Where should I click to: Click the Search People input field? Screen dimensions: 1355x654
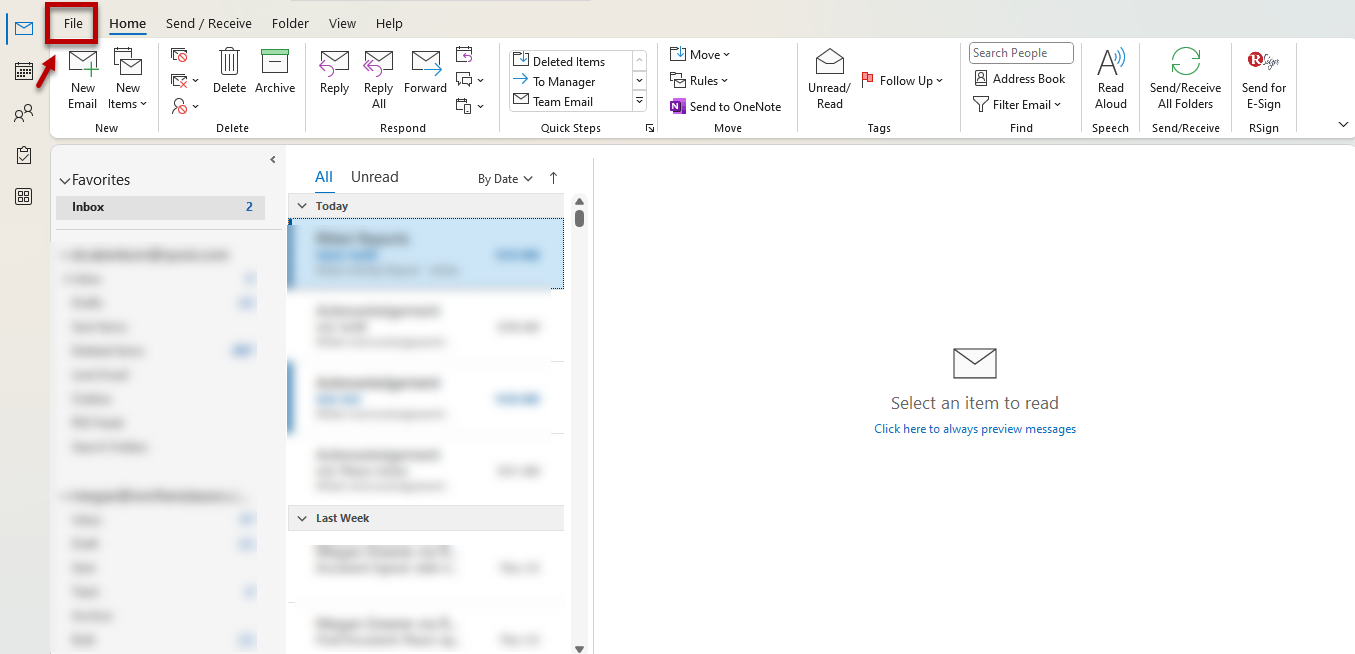coord(1020,53)
